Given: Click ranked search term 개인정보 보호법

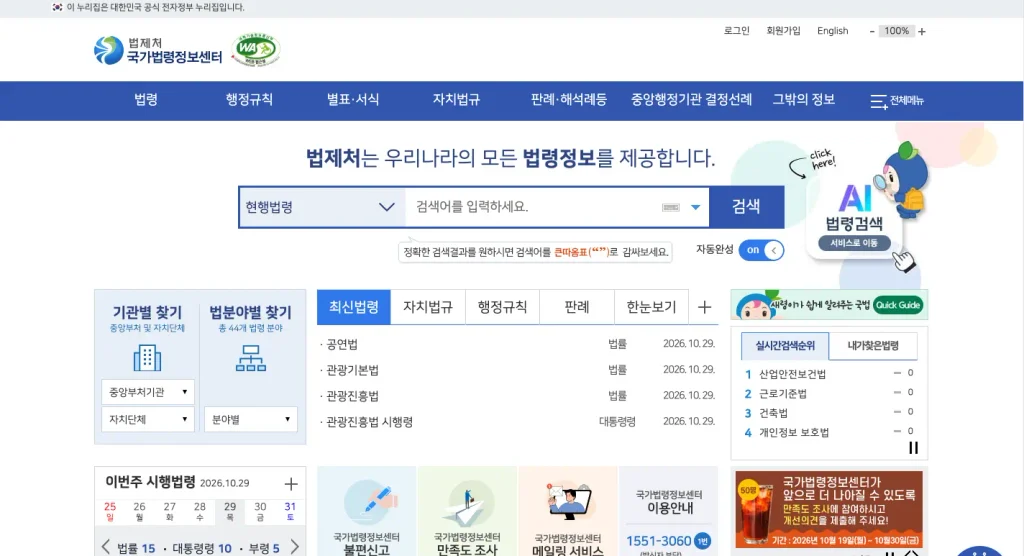Looking at the screenshot, I should (x=793, y=433).
